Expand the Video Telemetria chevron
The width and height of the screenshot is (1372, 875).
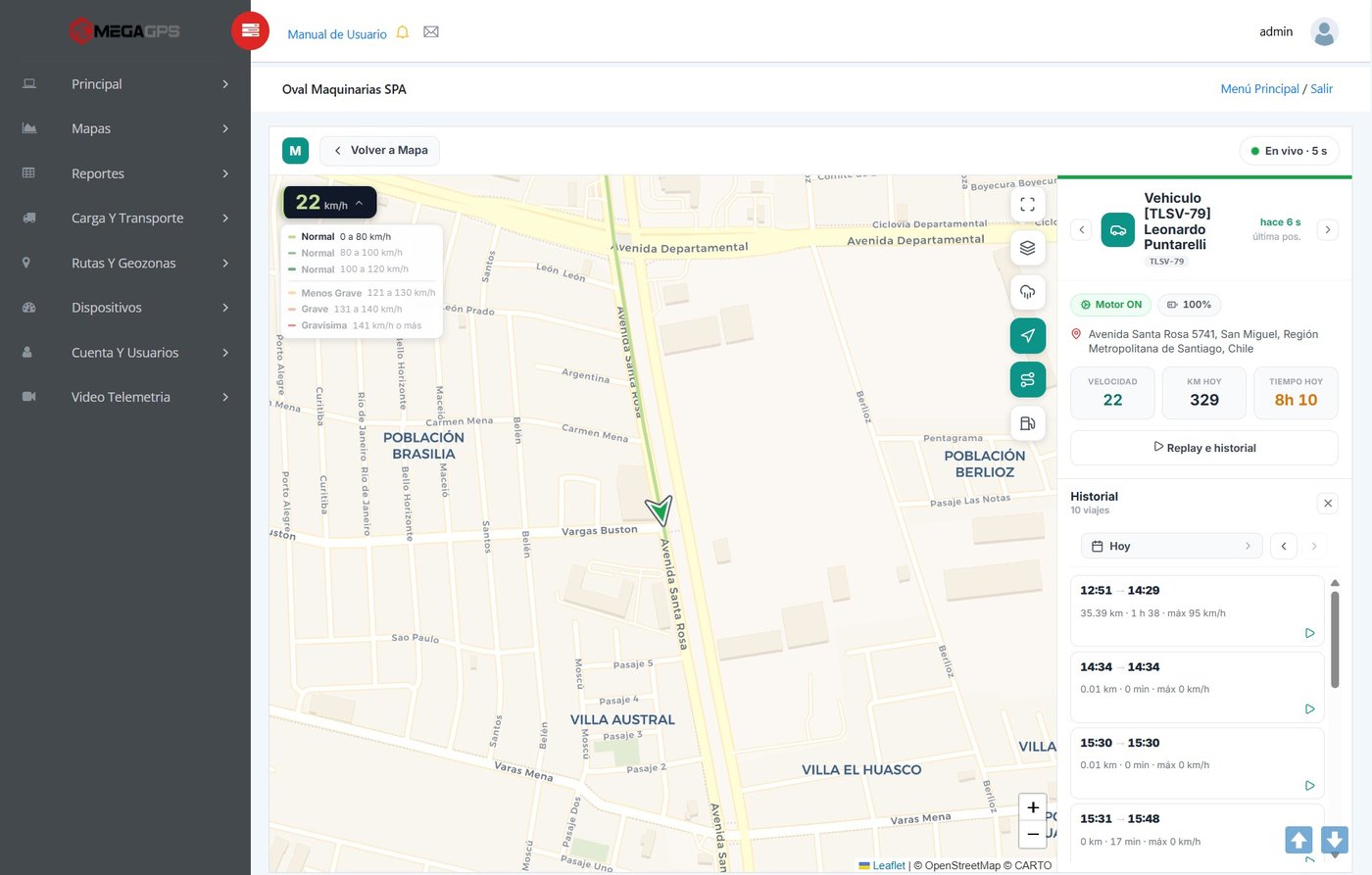(225, 397)
